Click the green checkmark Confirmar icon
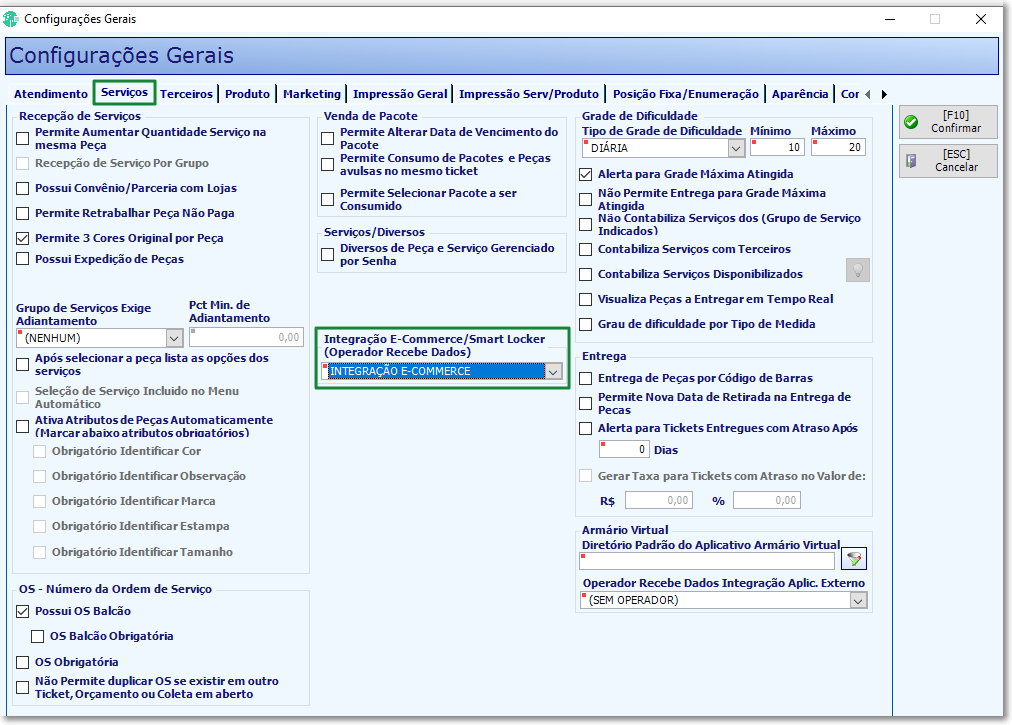1012x725 pixels. point(911,121)
